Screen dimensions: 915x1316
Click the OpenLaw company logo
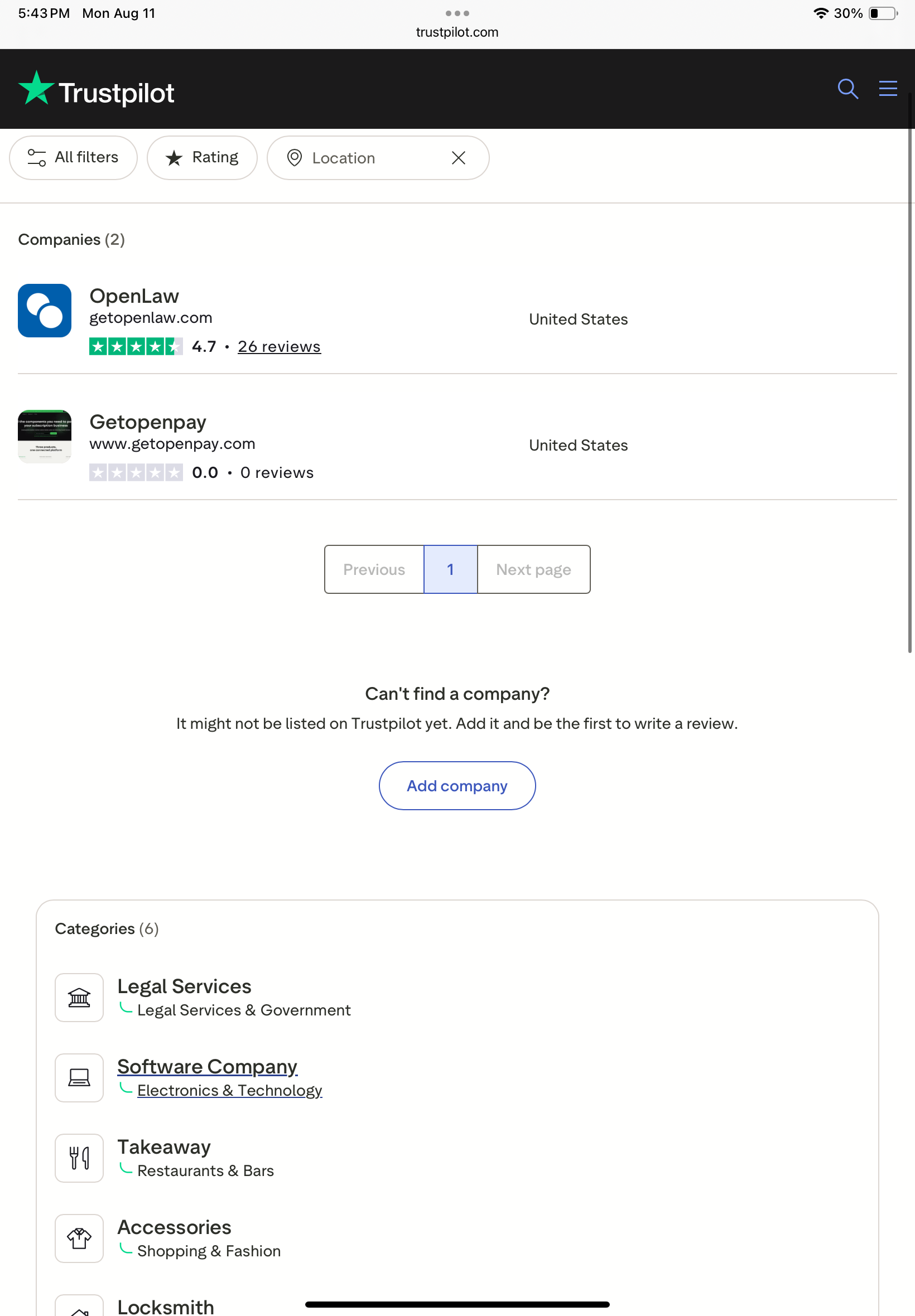45,311
